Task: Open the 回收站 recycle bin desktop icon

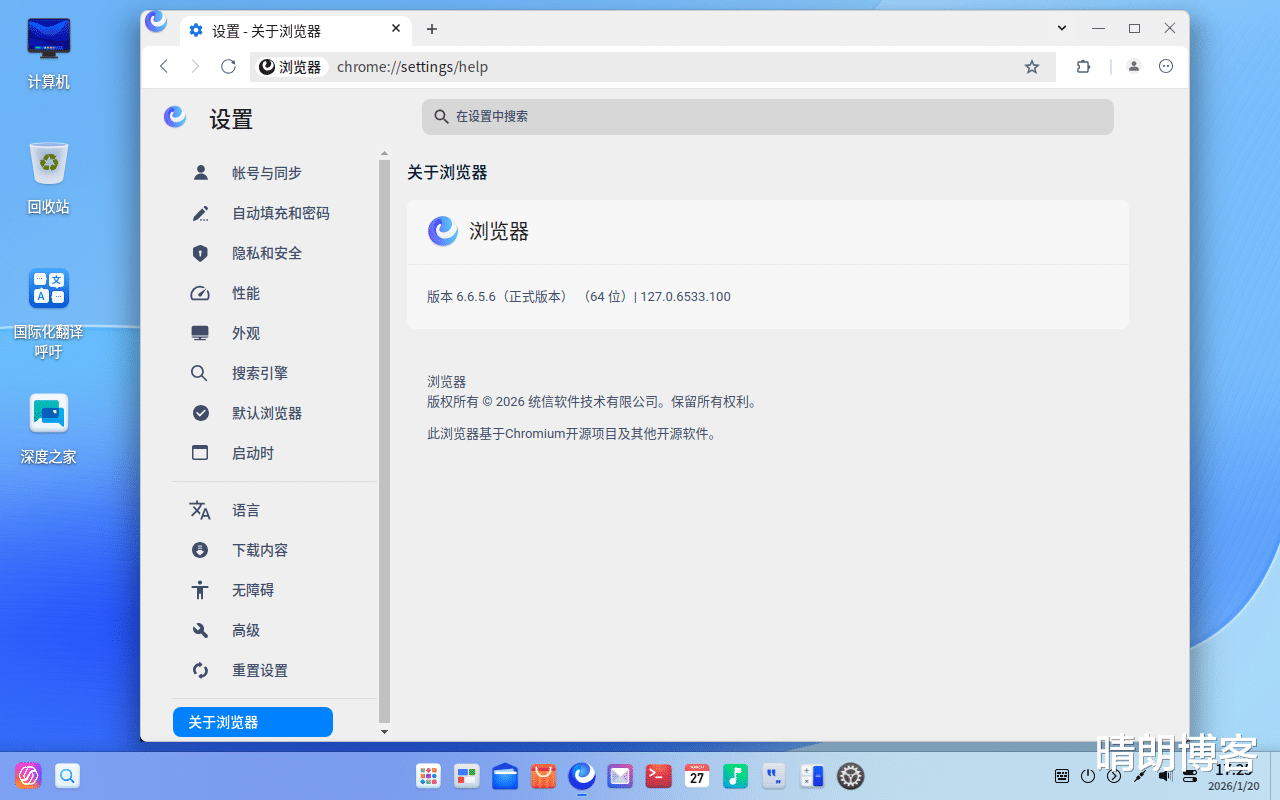Action: 49,178
